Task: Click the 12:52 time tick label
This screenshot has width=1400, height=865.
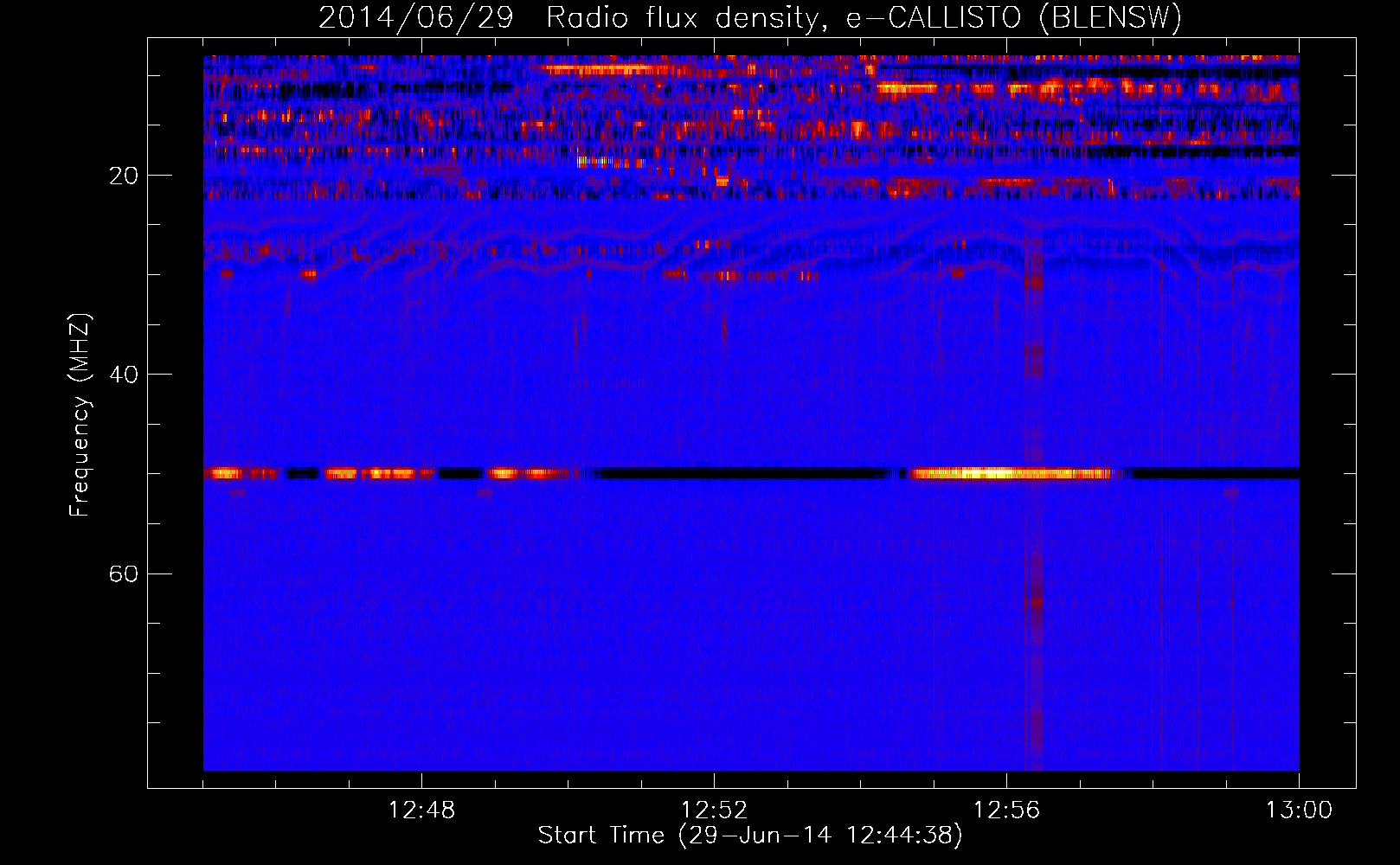Action: coord(714,811)
